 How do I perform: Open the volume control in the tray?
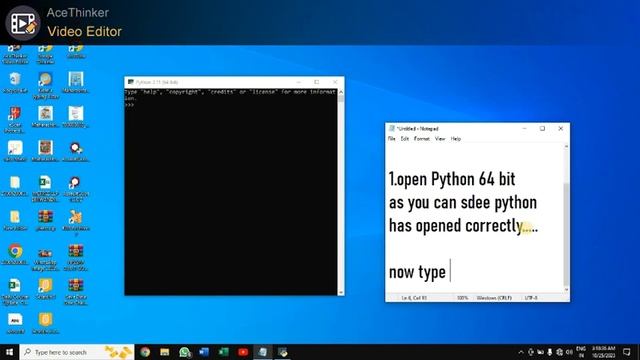coord(569,352)
